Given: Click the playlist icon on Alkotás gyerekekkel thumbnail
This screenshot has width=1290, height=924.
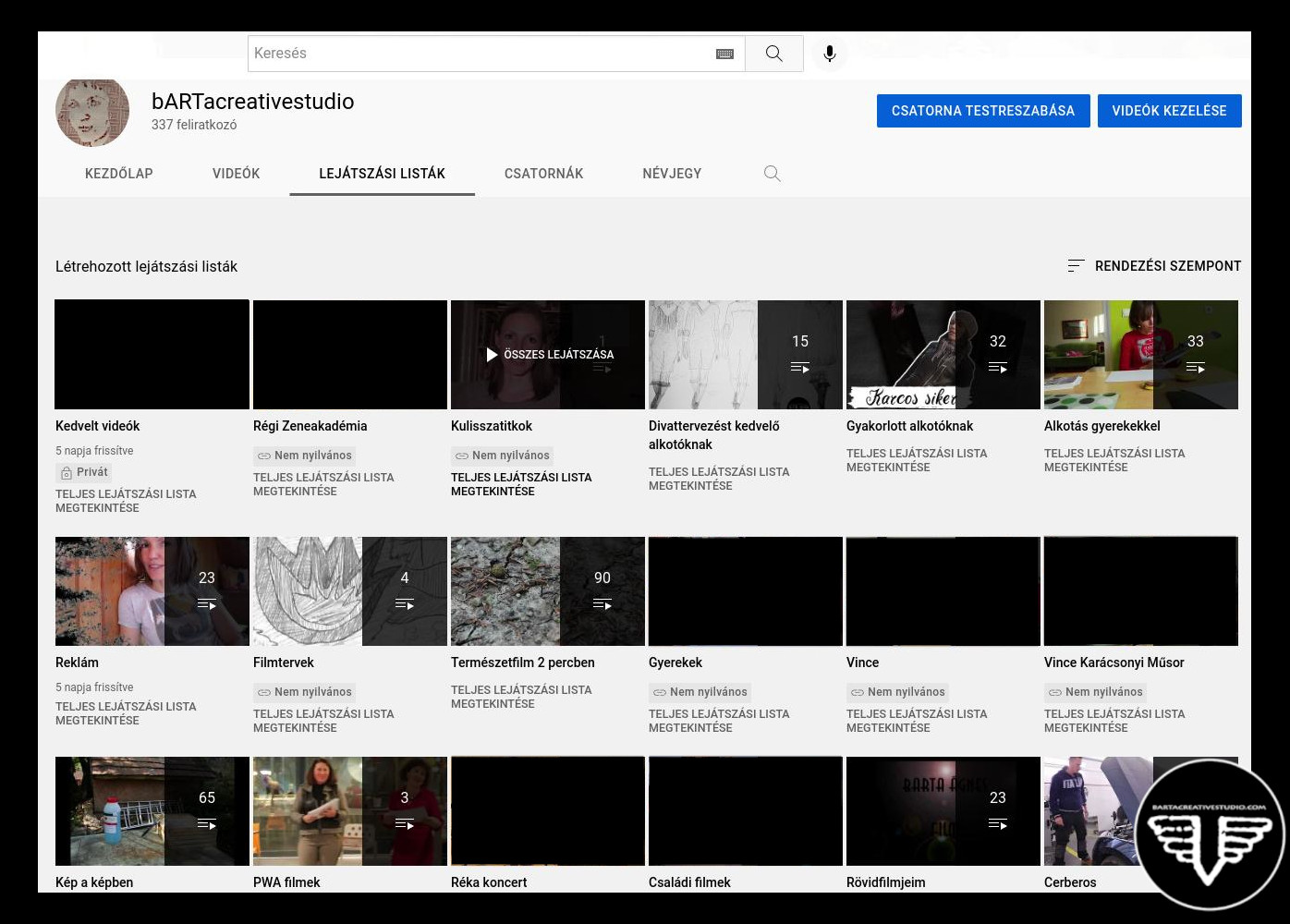Looking at the screenshot, I should tap(1196, 368).
